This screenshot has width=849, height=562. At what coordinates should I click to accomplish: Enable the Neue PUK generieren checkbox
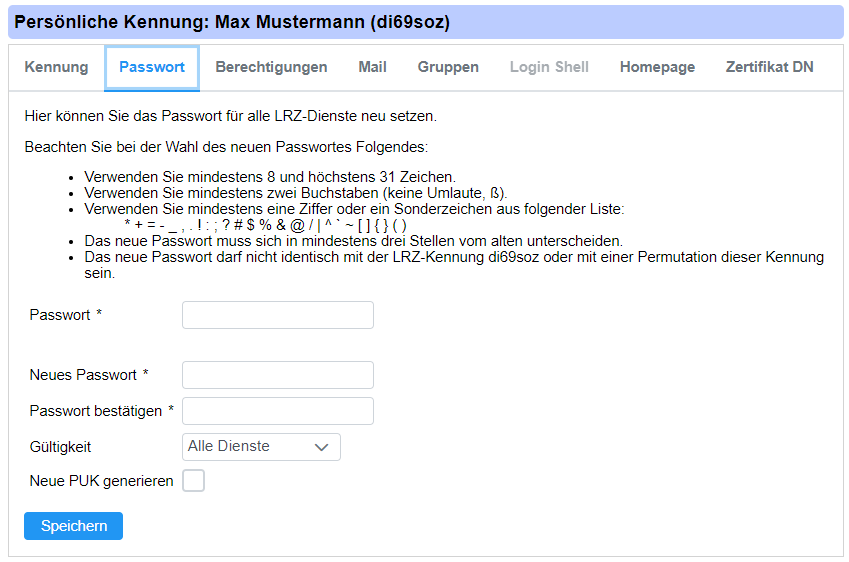tap(193, 481)
